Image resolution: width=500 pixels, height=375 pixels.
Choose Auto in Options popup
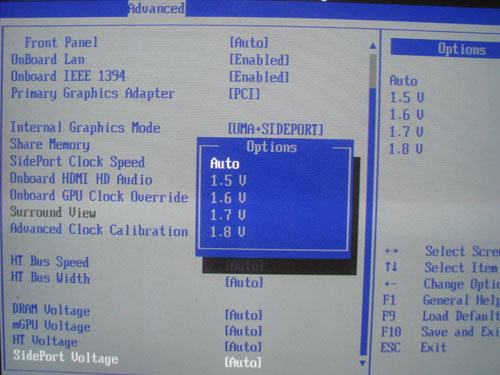(x=225, y=164)
